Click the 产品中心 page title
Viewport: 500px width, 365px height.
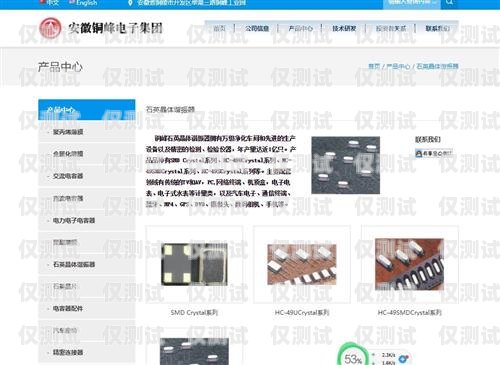coord(60,67)
